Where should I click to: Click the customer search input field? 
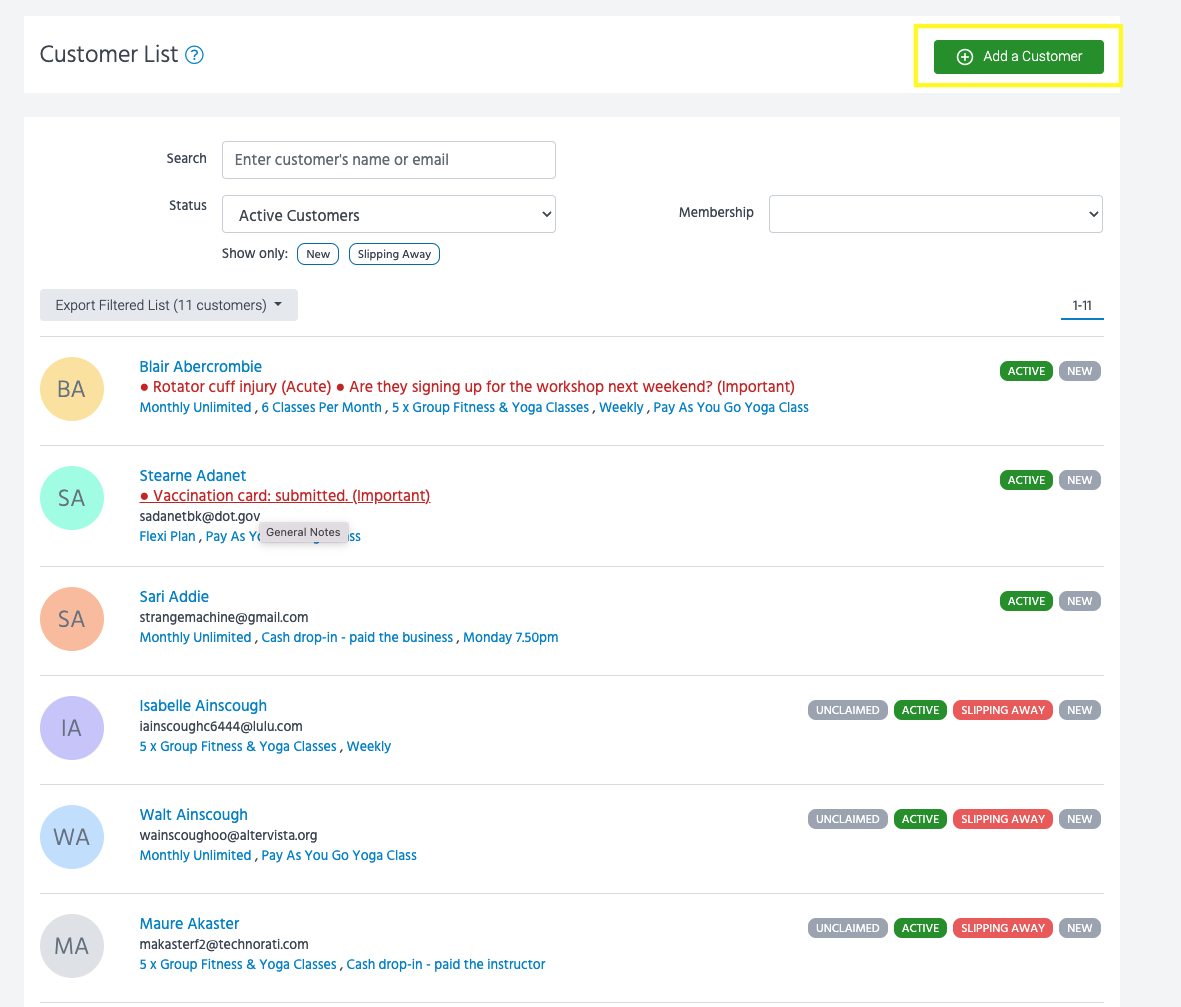pyautogui.click(x=388, y=160)
